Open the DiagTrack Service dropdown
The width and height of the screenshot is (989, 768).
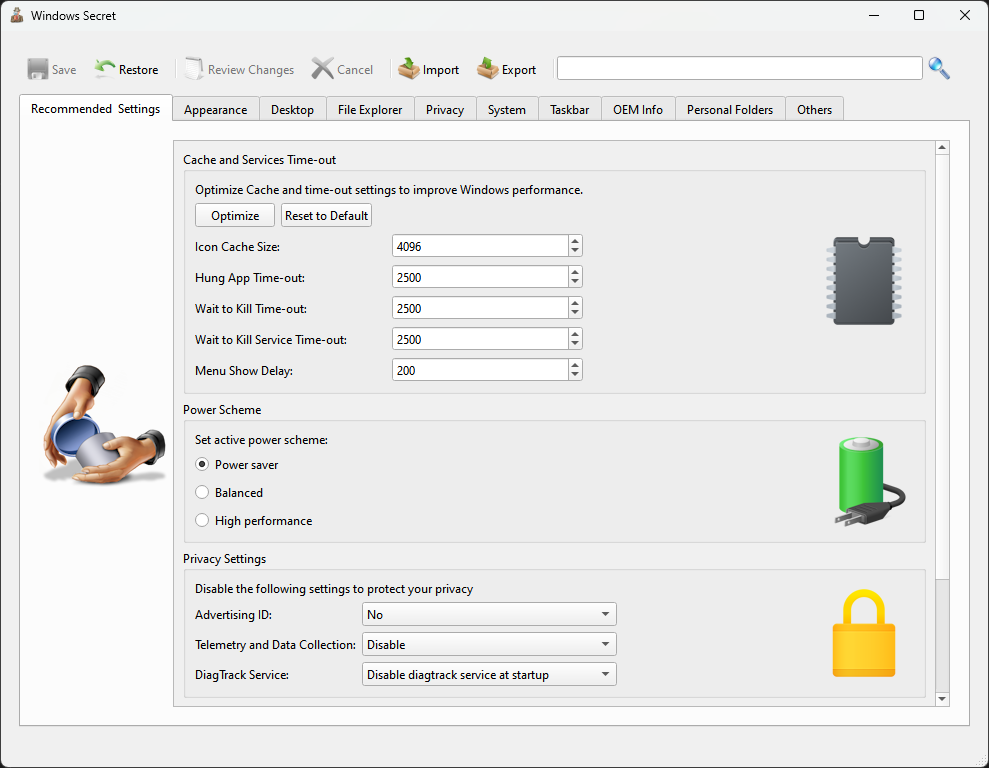pyautogui.click(x=489, y=675)
